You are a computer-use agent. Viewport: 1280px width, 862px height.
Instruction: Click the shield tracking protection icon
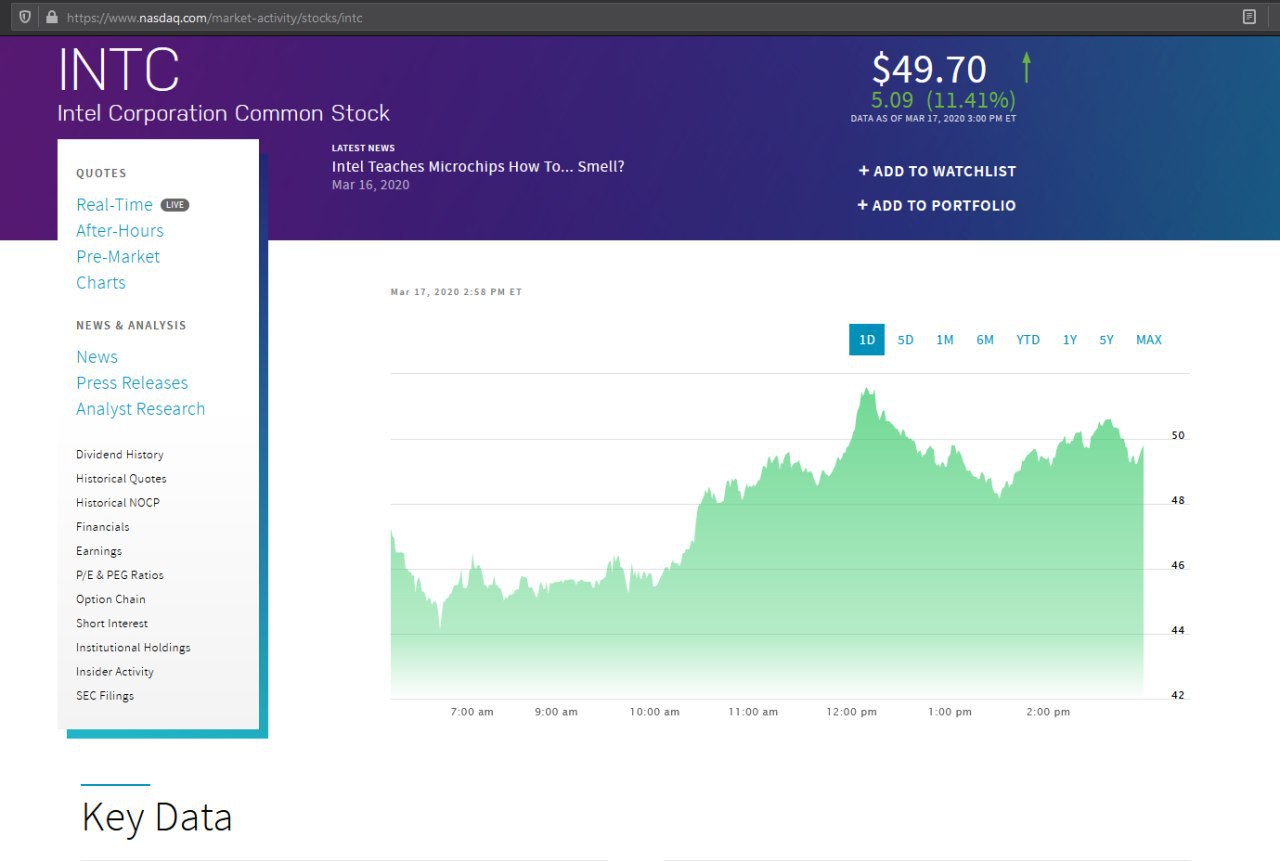[x=25, y=17]
